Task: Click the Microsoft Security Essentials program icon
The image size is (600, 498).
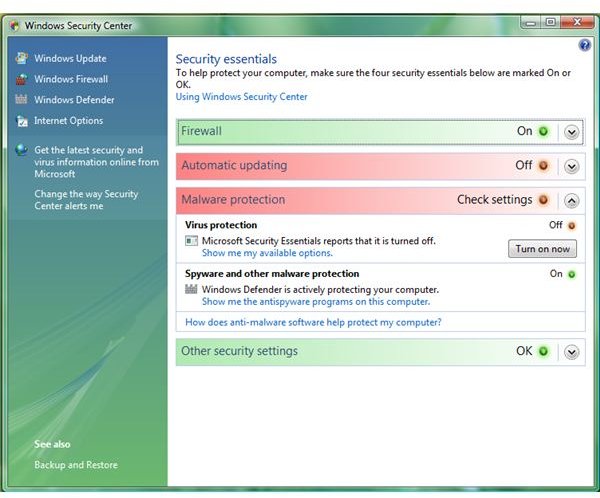Action: (x=191, y=241)
